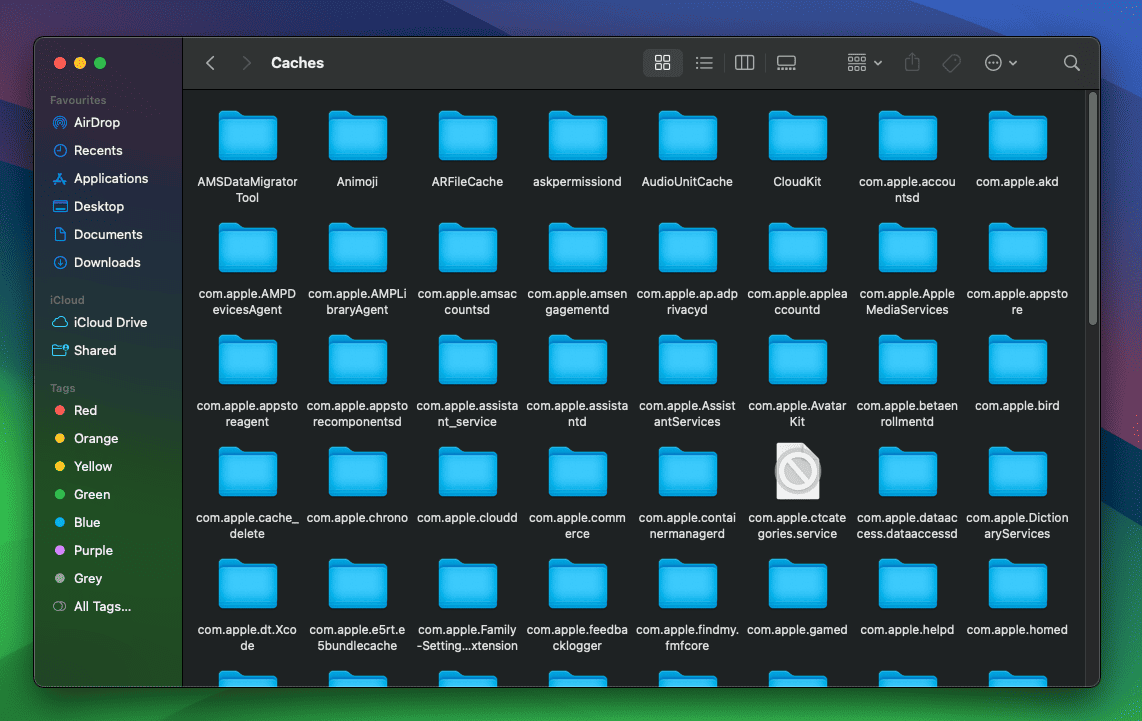Open the Group By dropdown
The image size is (1142, 721).
click(865, 63)
